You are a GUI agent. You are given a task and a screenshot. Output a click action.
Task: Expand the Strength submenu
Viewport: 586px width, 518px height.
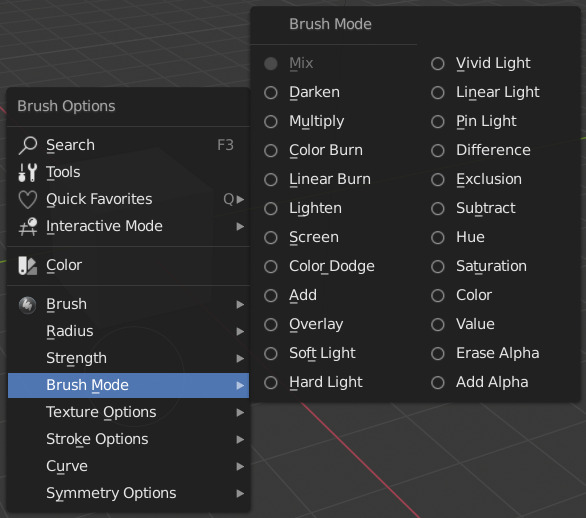pos(128,358)
